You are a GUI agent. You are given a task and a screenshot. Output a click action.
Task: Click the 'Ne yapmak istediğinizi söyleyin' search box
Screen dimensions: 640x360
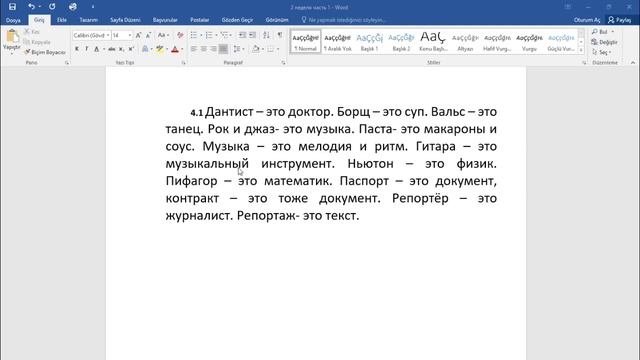344,20
